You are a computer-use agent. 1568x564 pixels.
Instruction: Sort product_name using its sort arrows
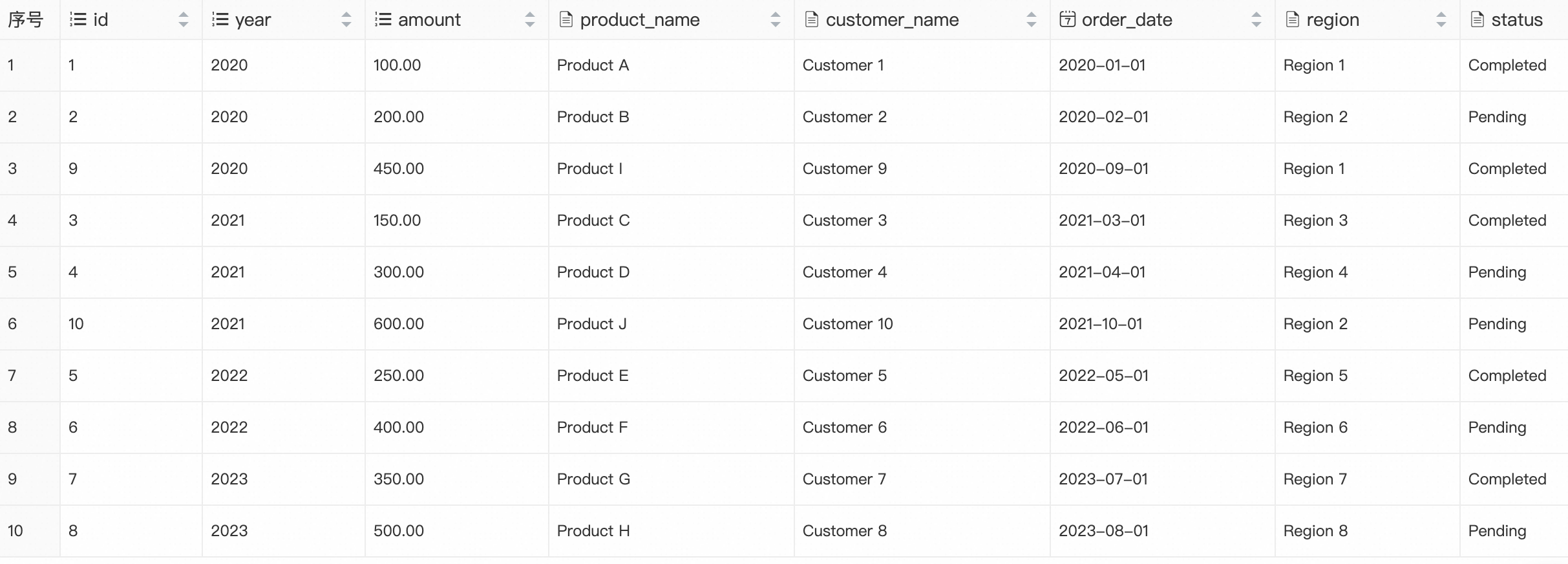coord(776,19)
